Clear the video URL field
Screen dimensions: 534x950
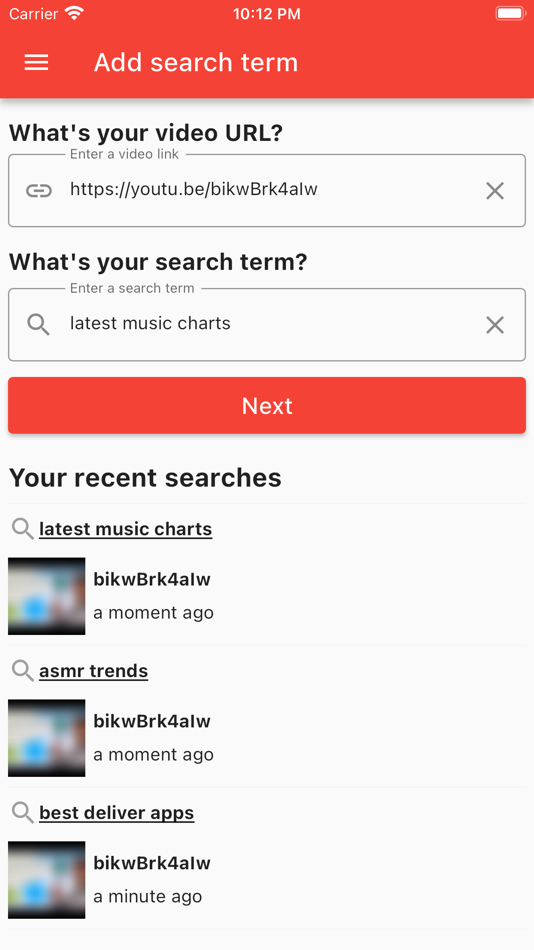click(495, 191)
